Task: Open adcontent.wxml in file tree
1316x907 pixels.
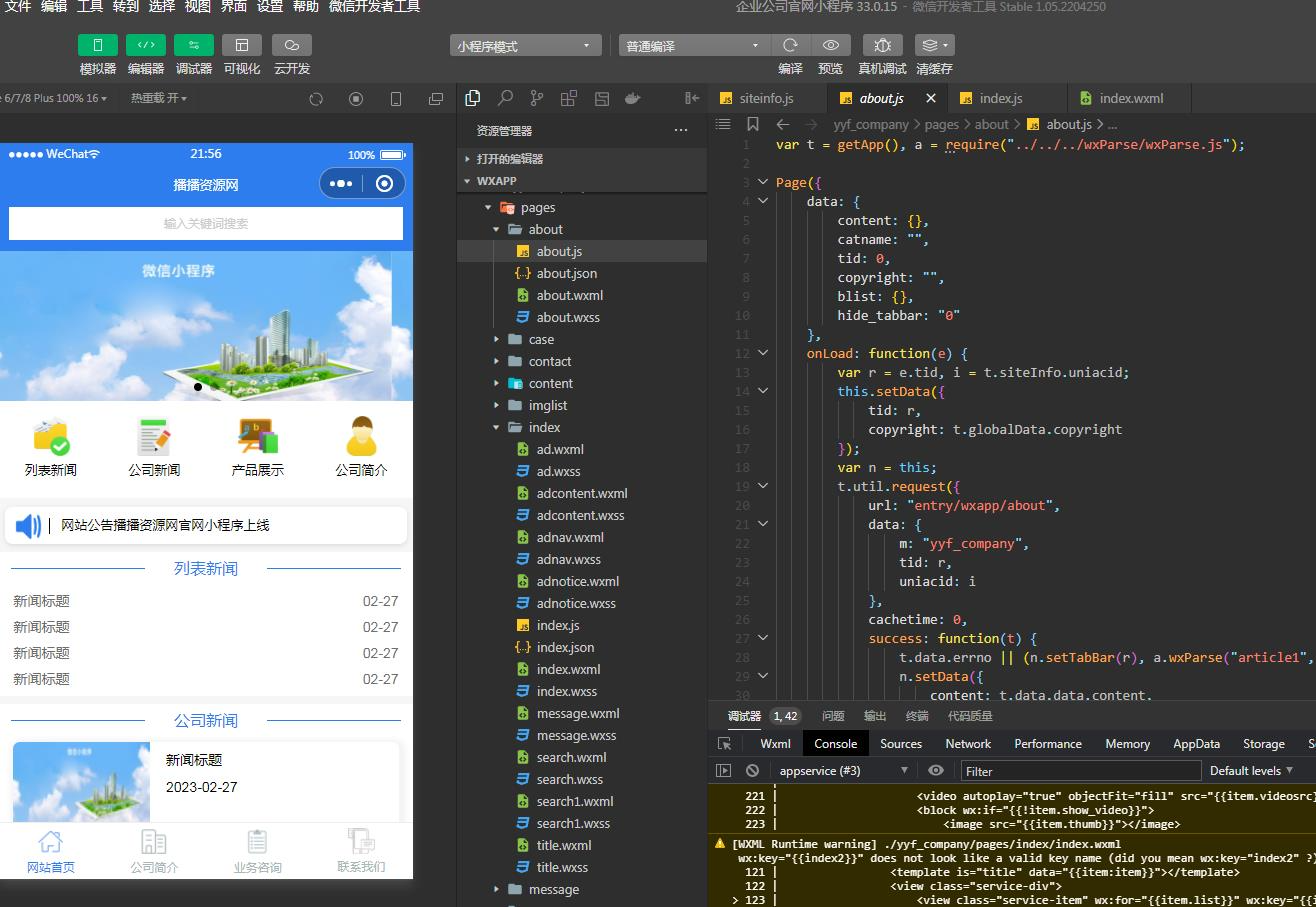Action: point(582,493)
